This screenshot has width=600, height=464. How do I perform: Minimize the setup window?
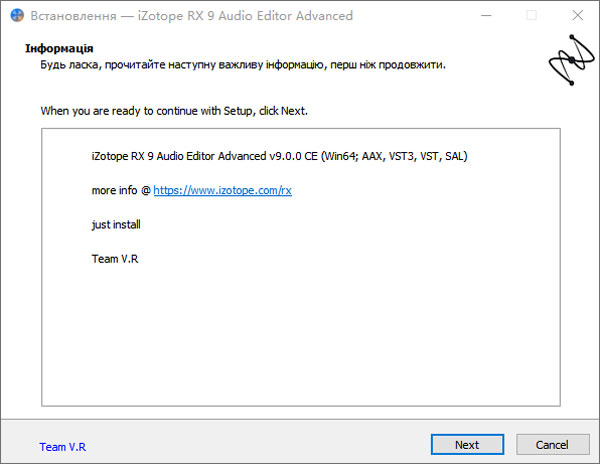tap(485, 16)
